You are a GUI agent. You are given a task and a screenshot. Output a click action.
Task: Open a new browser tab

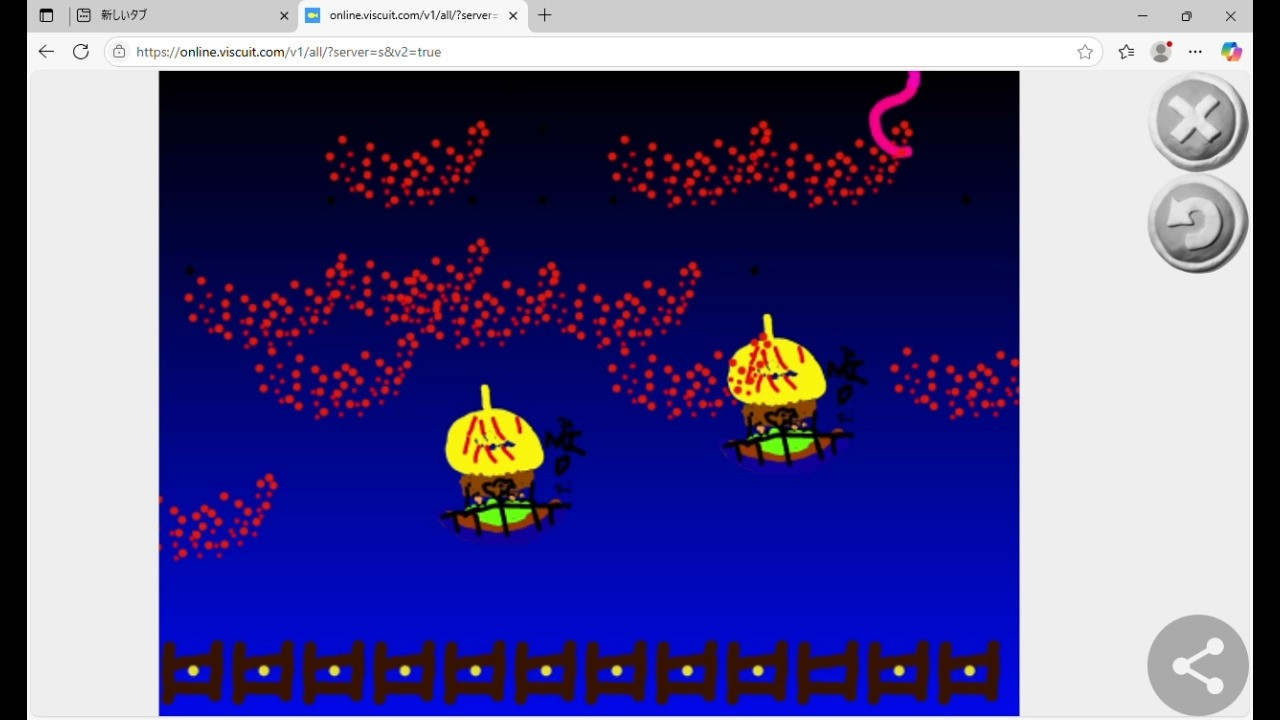tap(545, 16)
